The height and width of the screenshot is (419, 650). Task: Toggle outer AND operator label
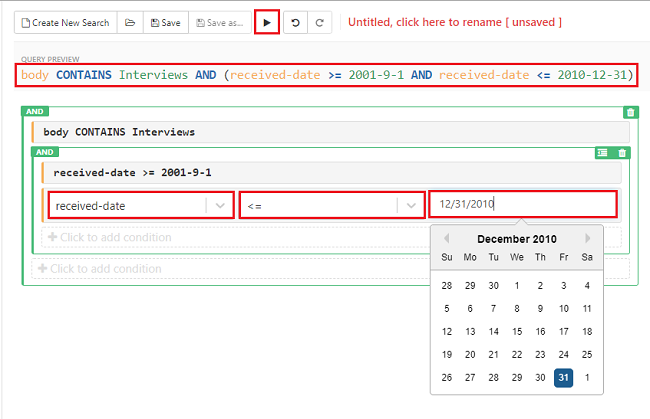pyautogui.click(x=35, y=111)
